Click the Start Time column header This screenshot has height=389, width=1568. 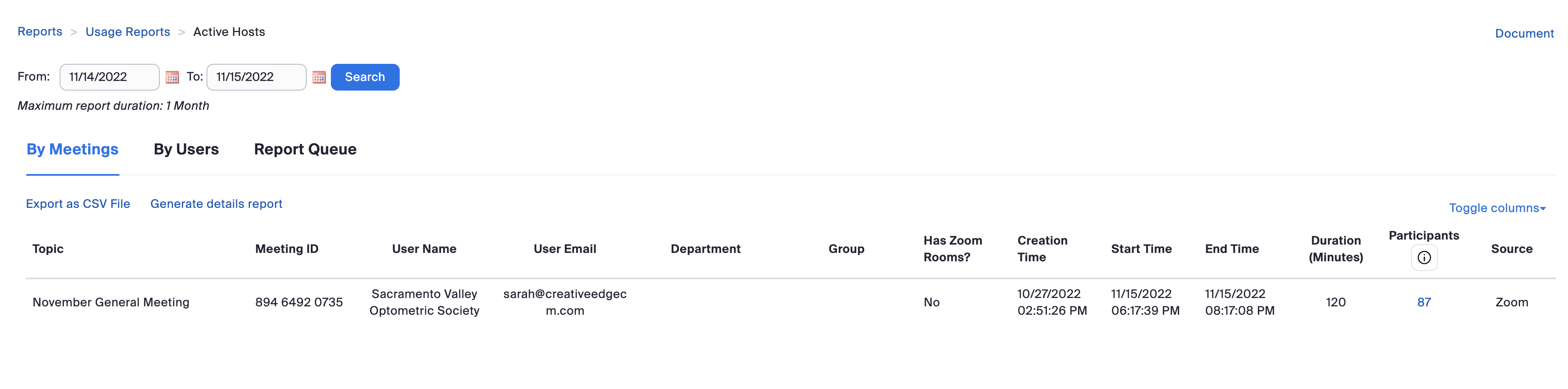1141,249
